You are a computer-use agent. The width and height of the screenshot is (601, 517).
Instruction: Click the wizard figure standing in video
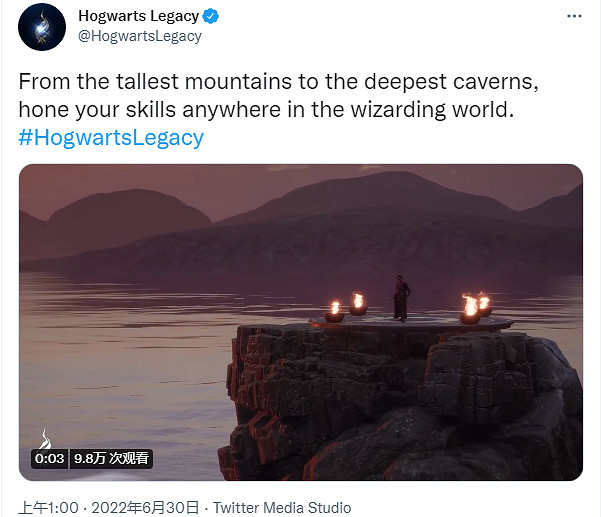click(402, 298)
